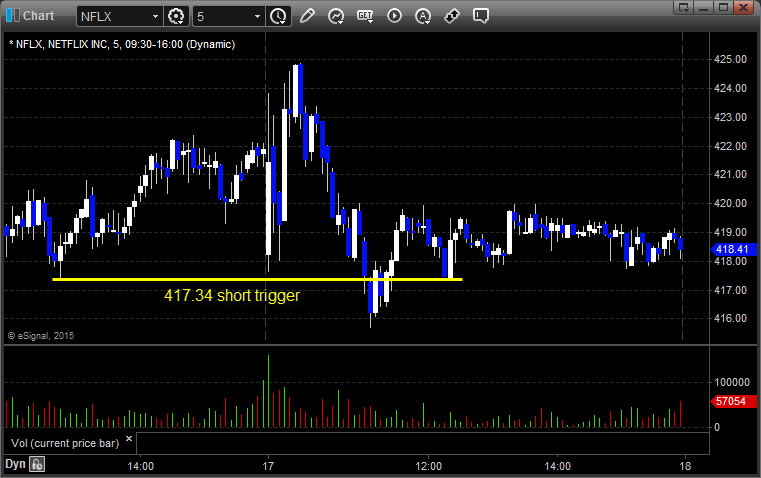Open the chart comment bubble icon
This screenshot has width=761, height=478.
(x=480, y=16)
